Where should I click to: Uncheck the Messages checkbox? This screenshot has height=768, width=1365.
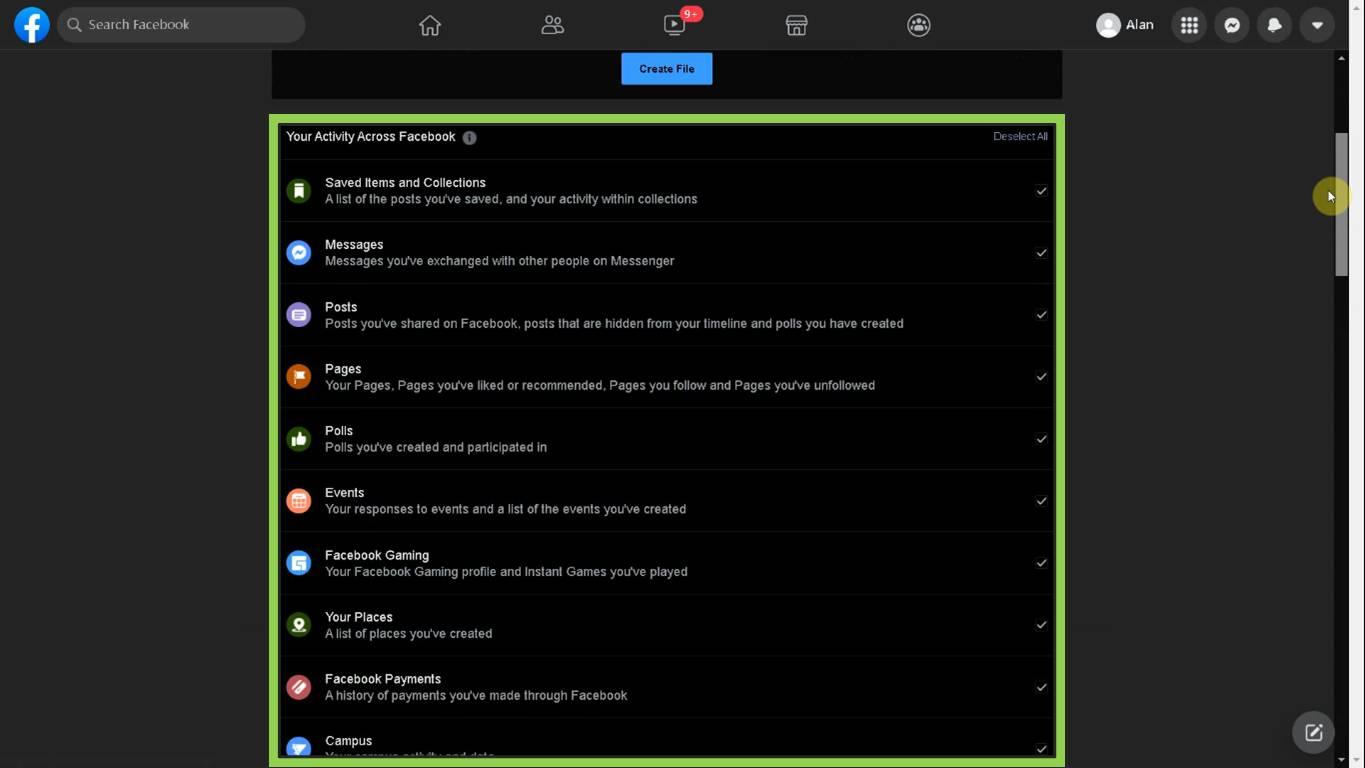[x=1041, y=253]
